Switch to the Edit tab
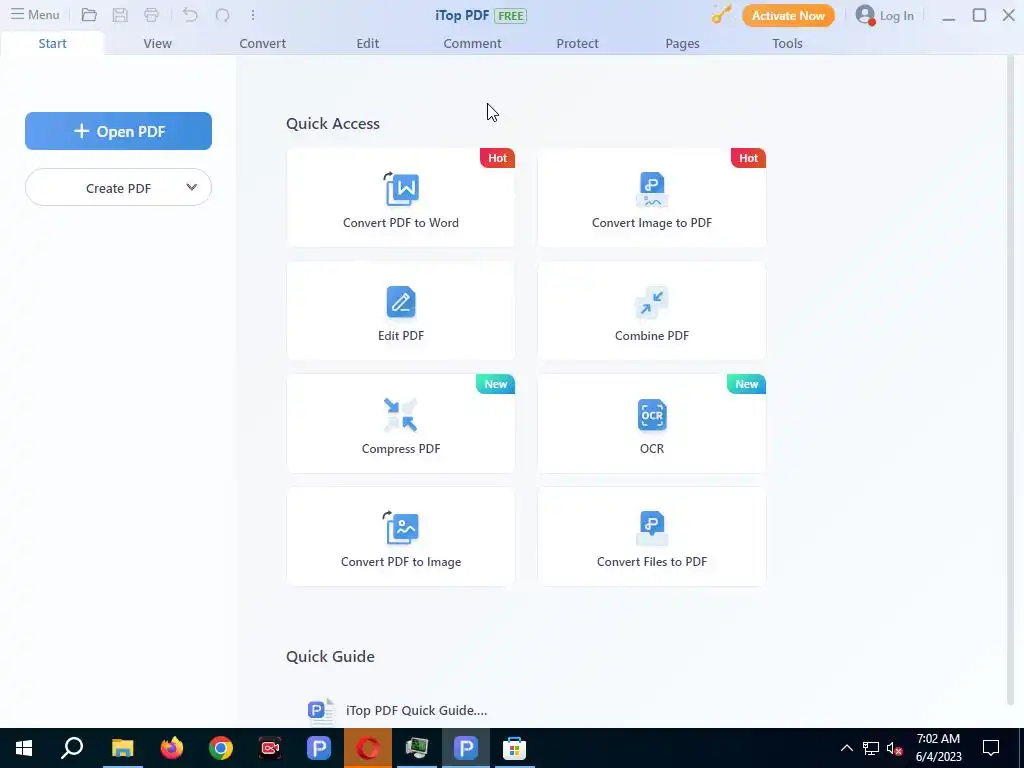Viewport: 1024px width, 768px height. [x=368, y=43]
